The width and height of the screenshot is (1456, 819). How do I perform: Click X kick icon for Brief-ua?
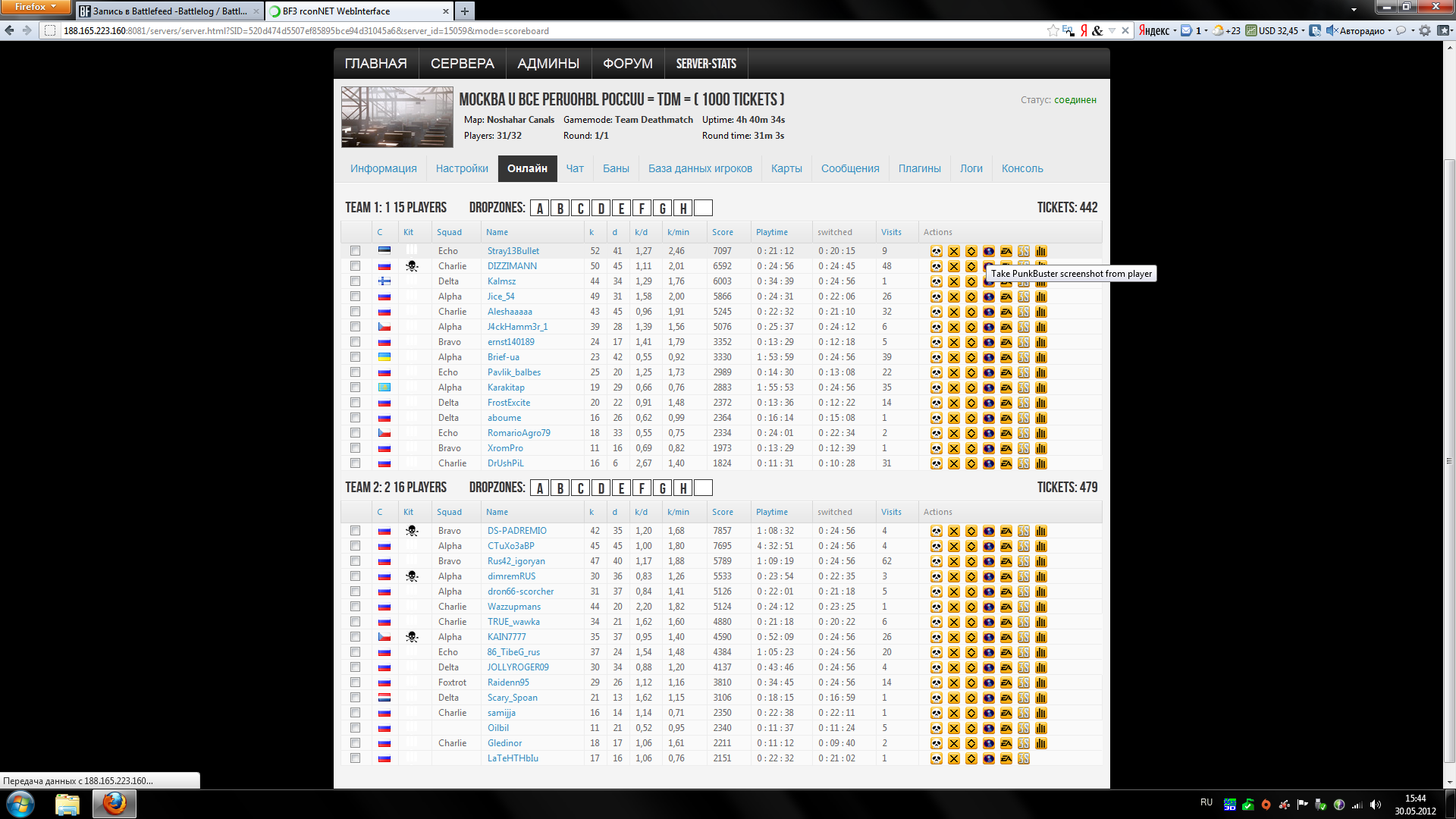[x=954, y=358]
